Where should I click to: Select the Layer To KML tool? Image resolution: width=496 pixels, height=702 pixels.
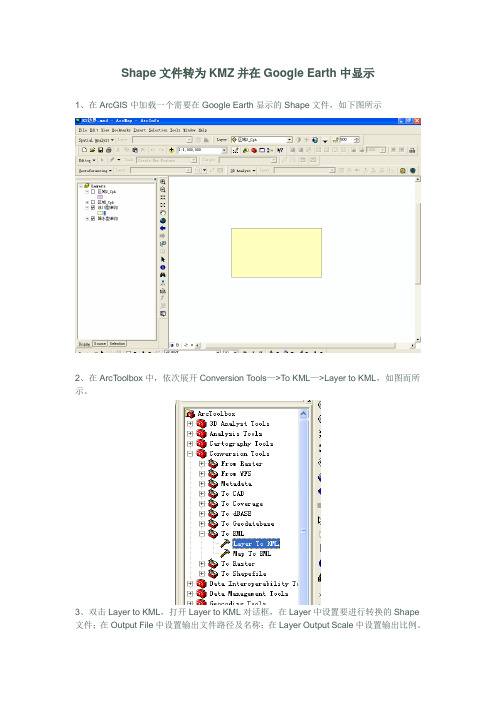(x=256, y=544)
